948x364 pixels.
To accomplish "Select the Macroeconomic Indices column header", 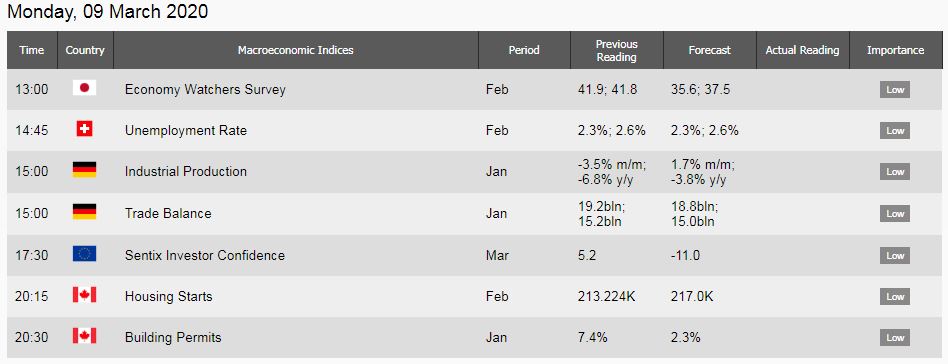I will tap(296, 50).
